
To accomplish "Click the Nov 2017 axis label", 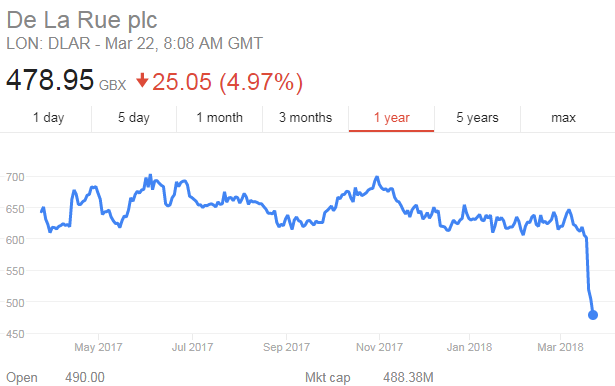I will click(x=379, y=347).
